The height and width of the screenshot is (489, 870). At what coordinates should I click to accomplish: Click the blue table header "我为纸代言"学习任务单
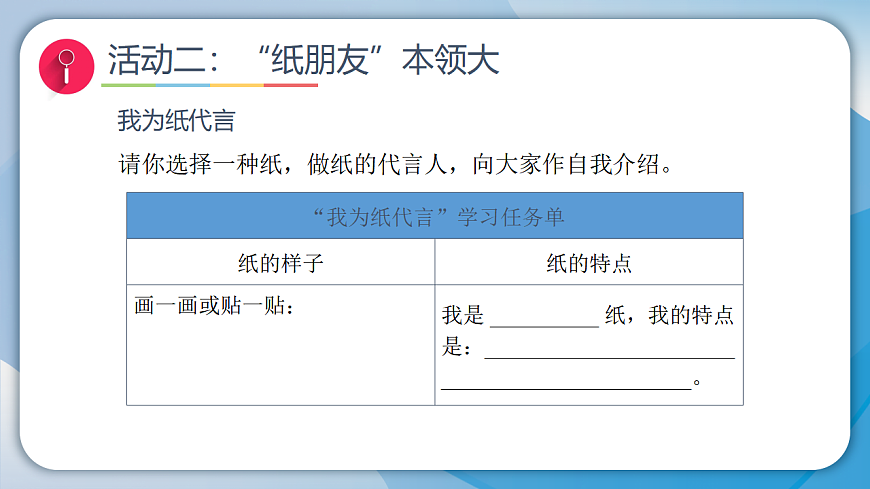point(435,216)
